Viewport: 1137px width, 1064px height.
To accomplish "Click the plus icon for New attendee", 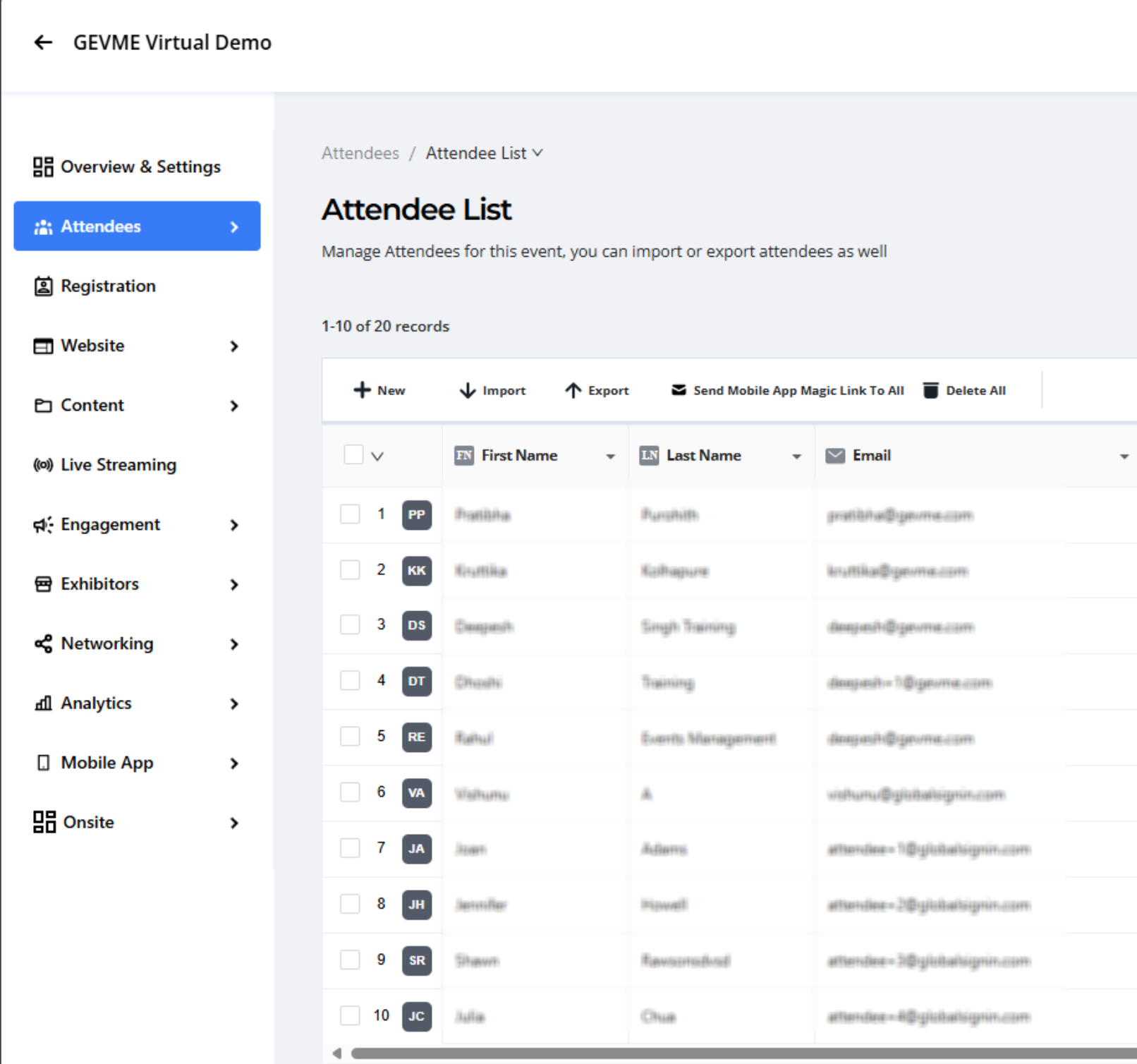I will 362,390.
